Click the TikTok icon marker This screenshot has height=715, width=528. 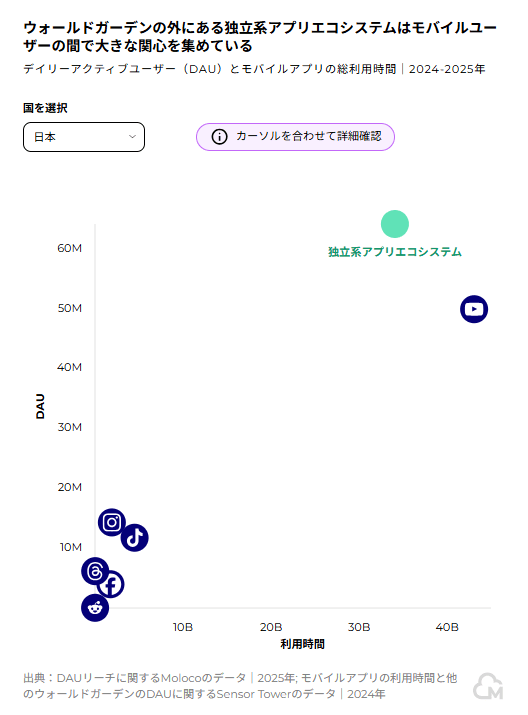pos(135,538)
